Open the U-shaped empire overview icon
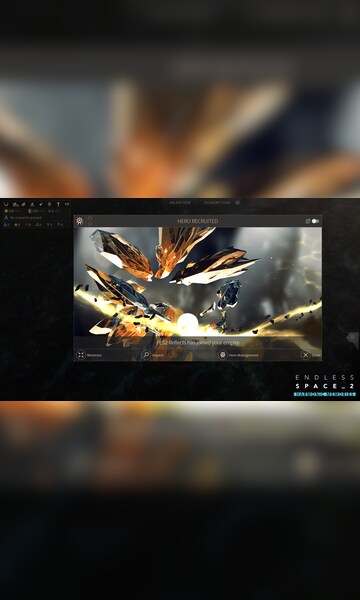Image resolution: width=360 pixels, height=600 pixels. 6,204
